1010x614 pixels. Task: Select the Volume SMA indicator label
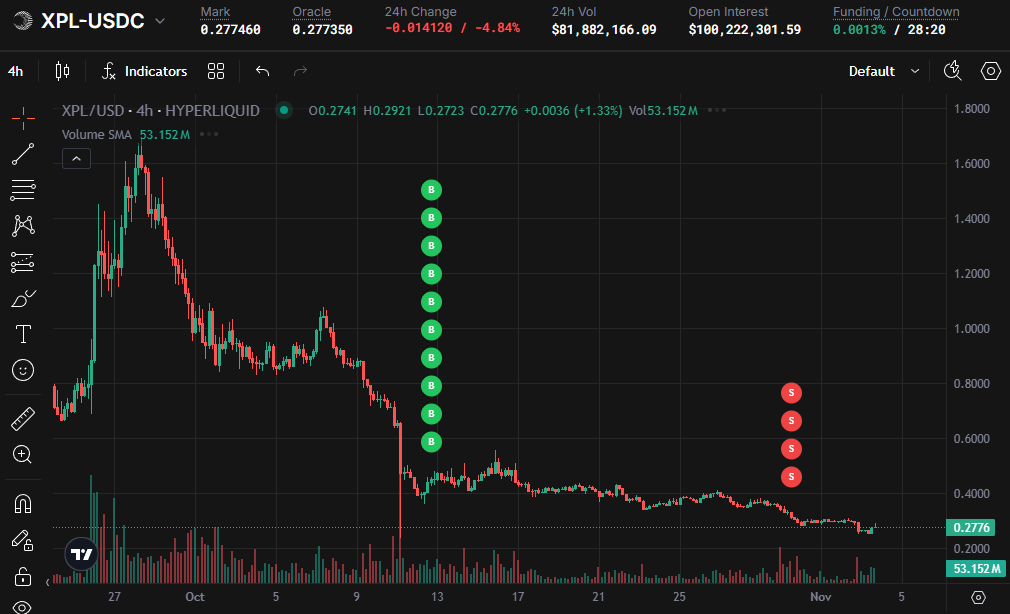point(97,135)
